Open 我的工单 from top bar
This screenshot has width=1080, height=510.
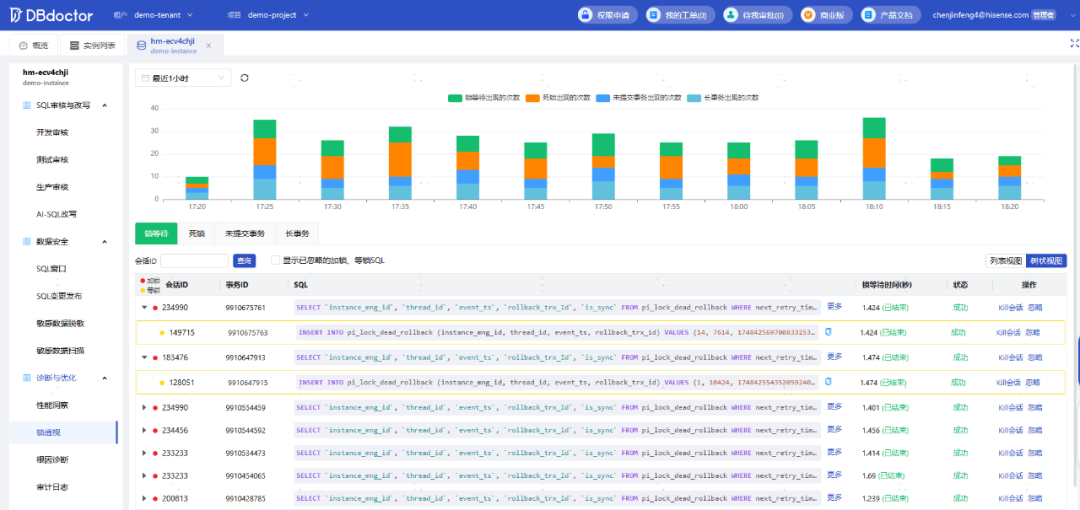tap(678, 15)
